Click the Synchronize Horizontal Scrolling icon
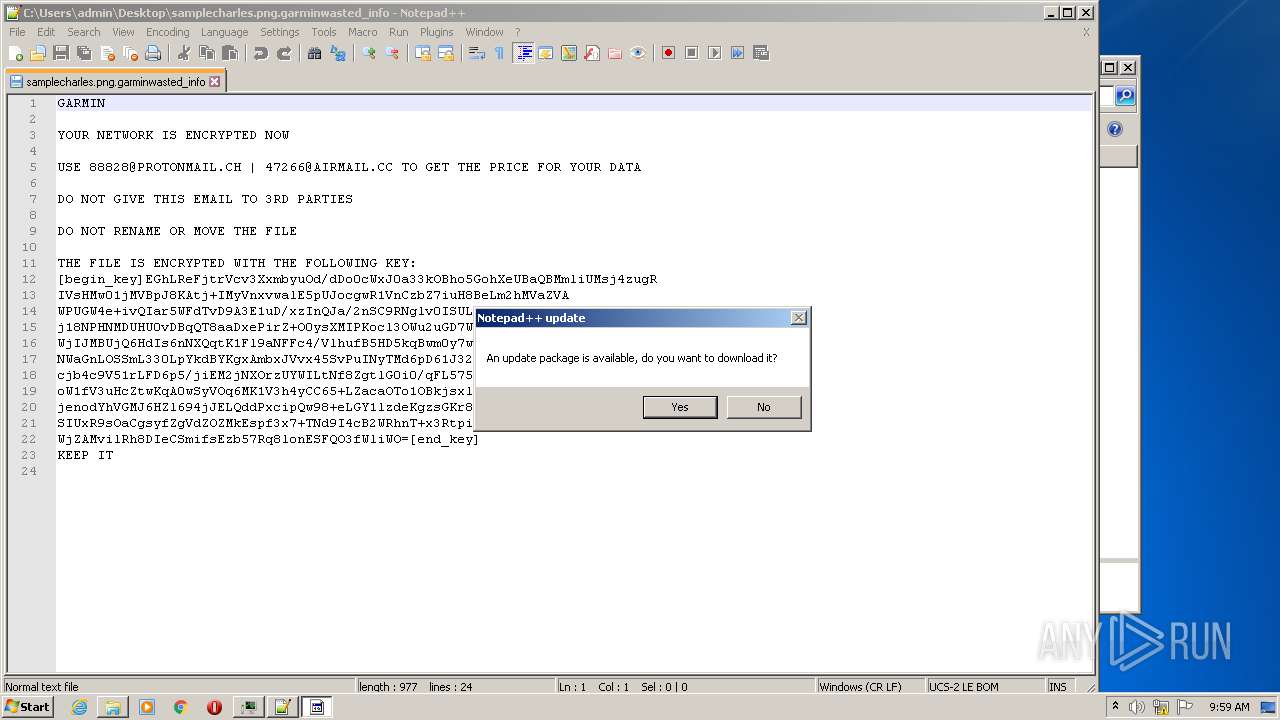The height and width of the screenshot is (720, 1280). pos(446,53)
